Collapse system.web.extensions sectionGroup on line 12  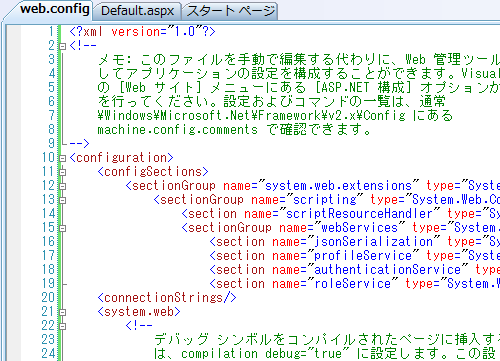63,186
